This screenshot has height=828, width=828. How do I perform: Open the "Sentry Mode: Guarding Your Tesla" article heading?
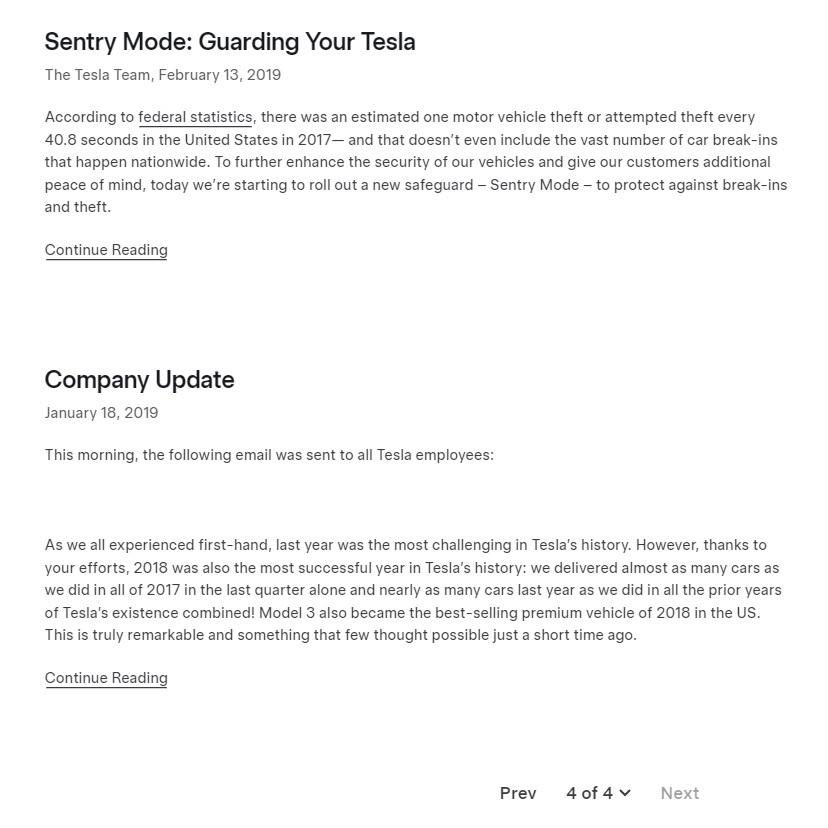(x=230, y=42)
